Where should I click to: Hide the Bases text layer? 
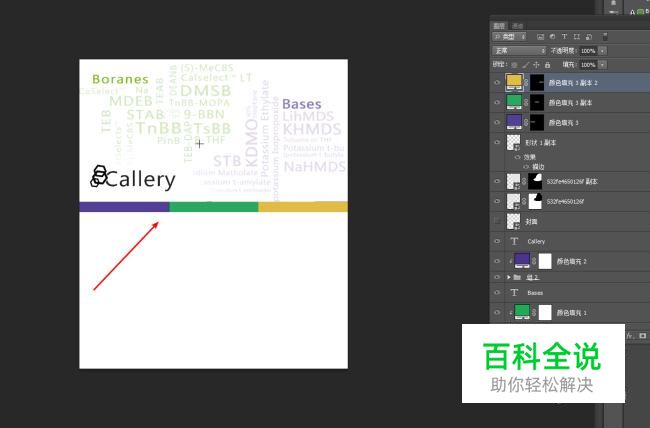coord(497,292)
